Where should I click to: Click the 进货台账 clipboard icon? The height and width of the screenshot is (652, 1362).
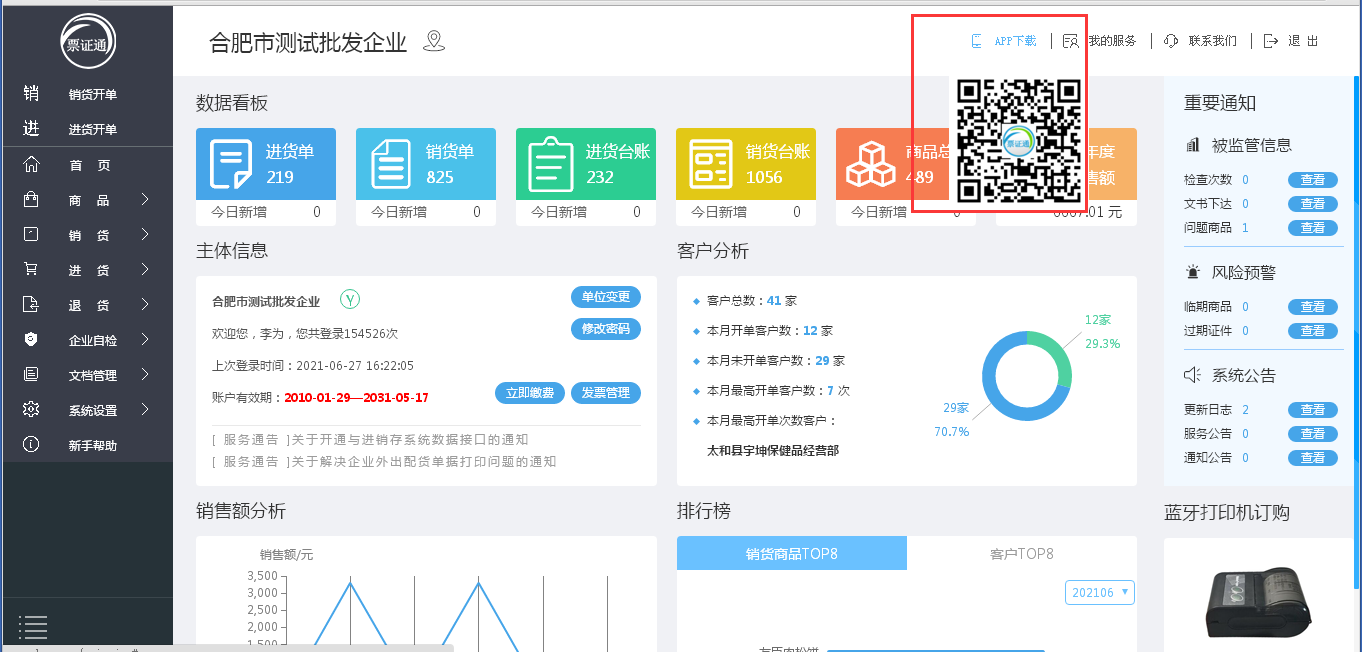point(551,165)
